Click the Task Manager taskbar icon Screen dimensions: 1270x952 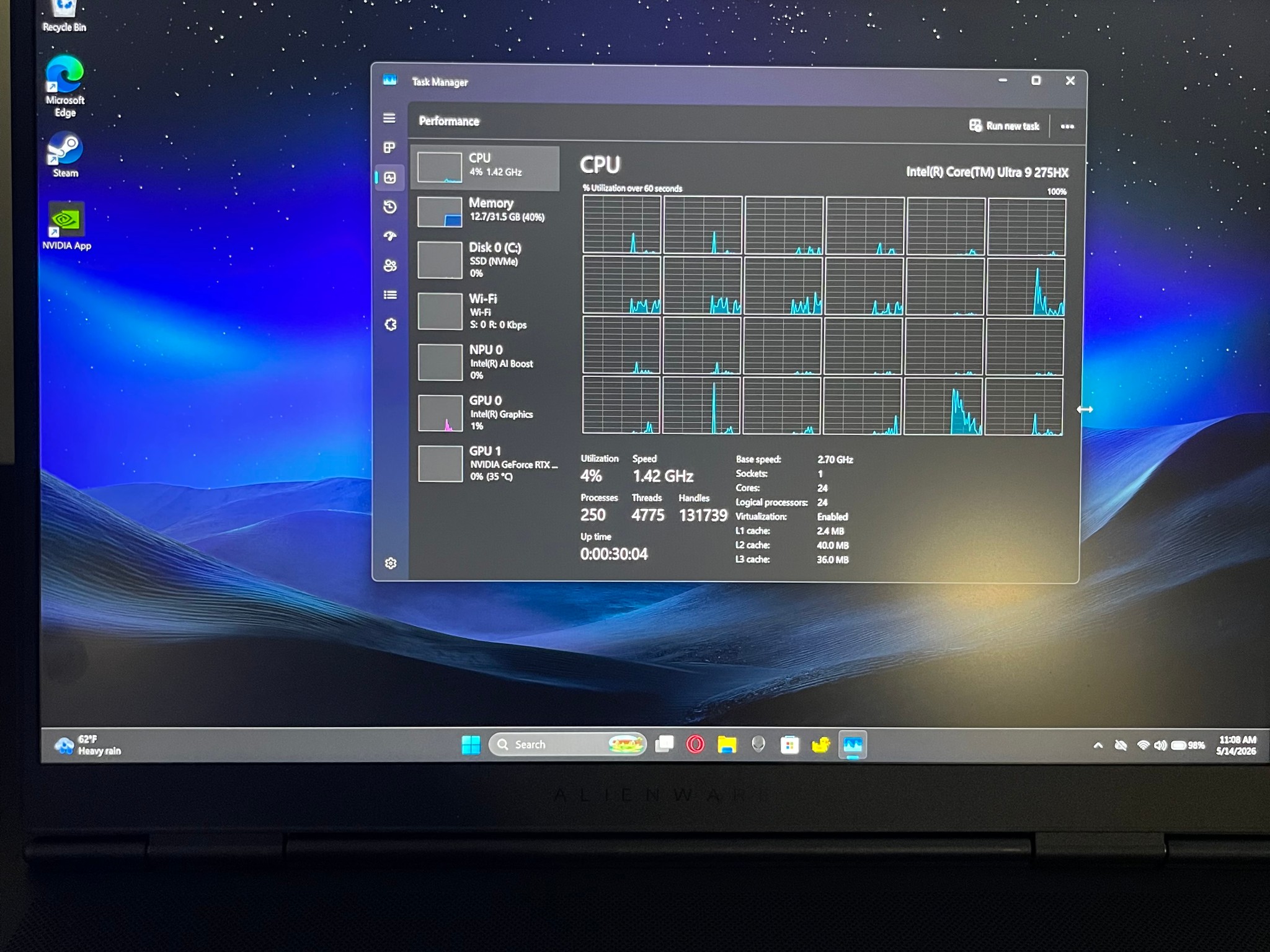[853, 744]
